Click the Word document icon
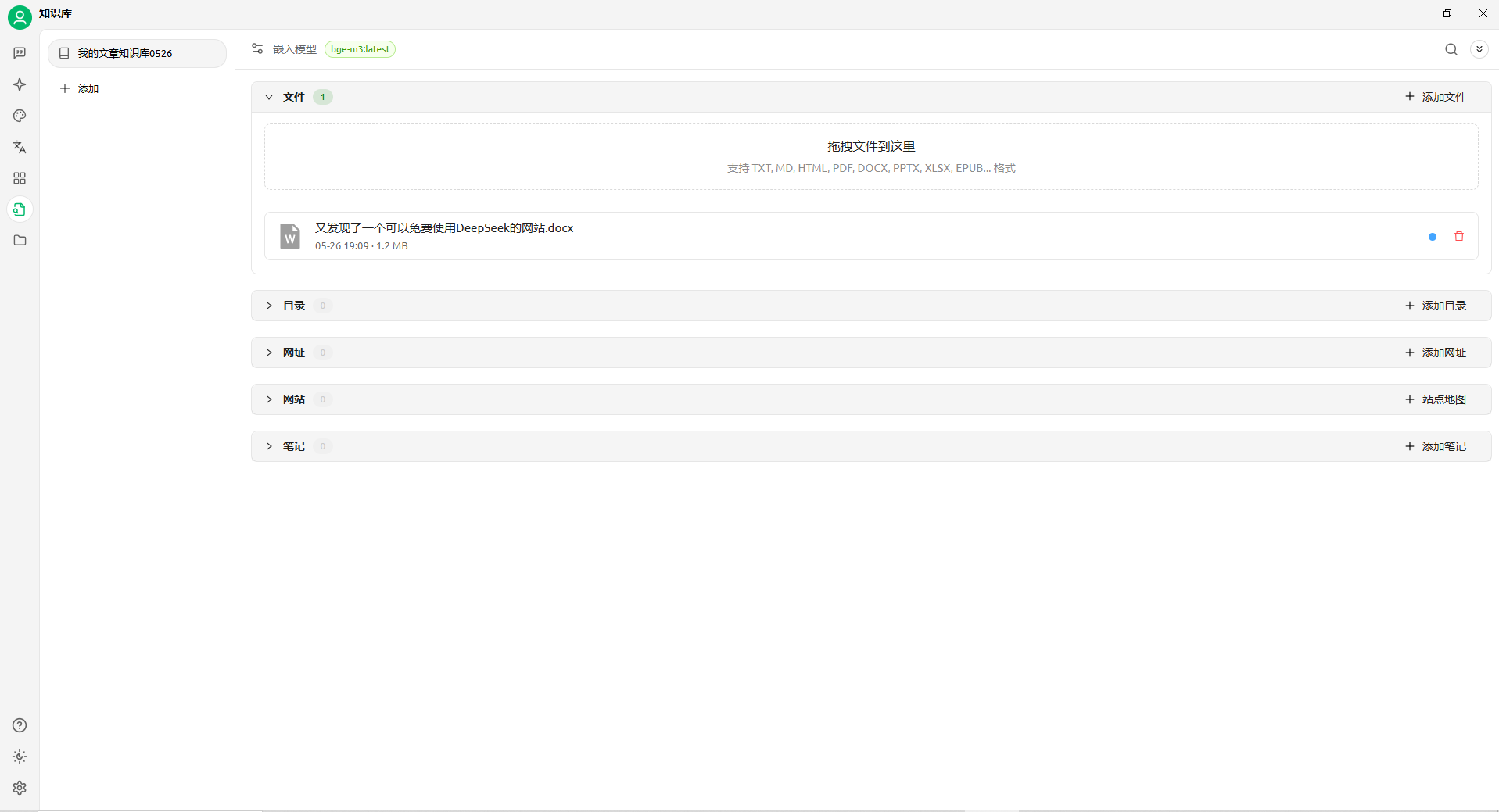The image size is (1499, 812). (290, 235)
